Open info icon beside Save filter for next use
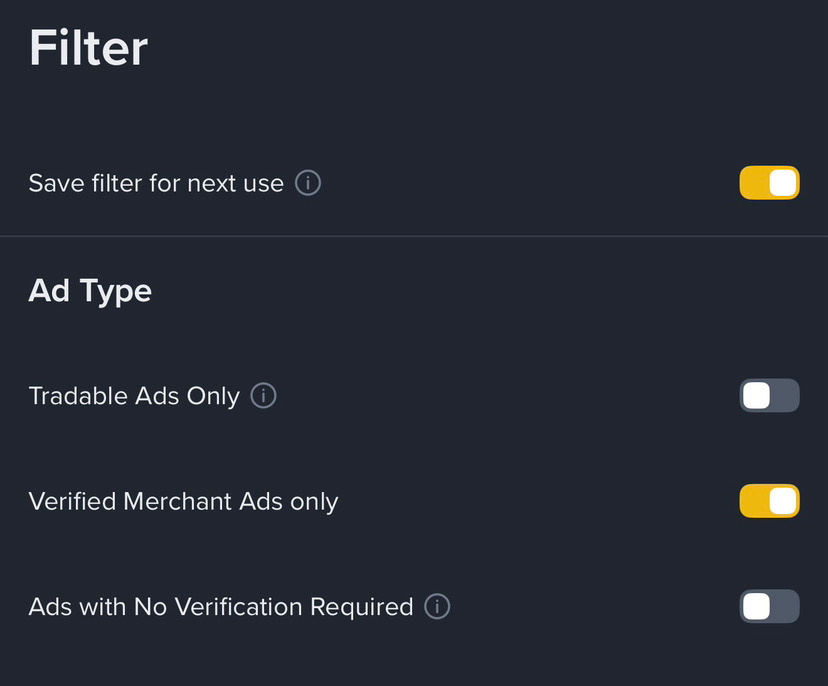The image size is (828, 686). coord(308,184)
